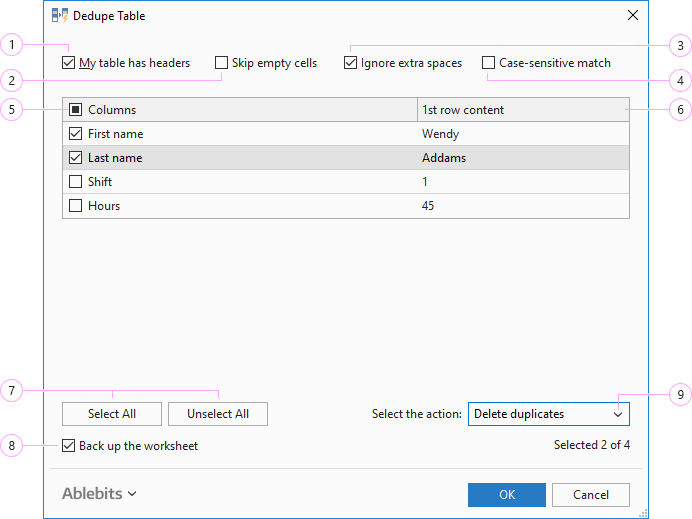Click the Unselect All button
This screenshot has width=692, height=519.
pyautogui.click(x=218, y=414)
